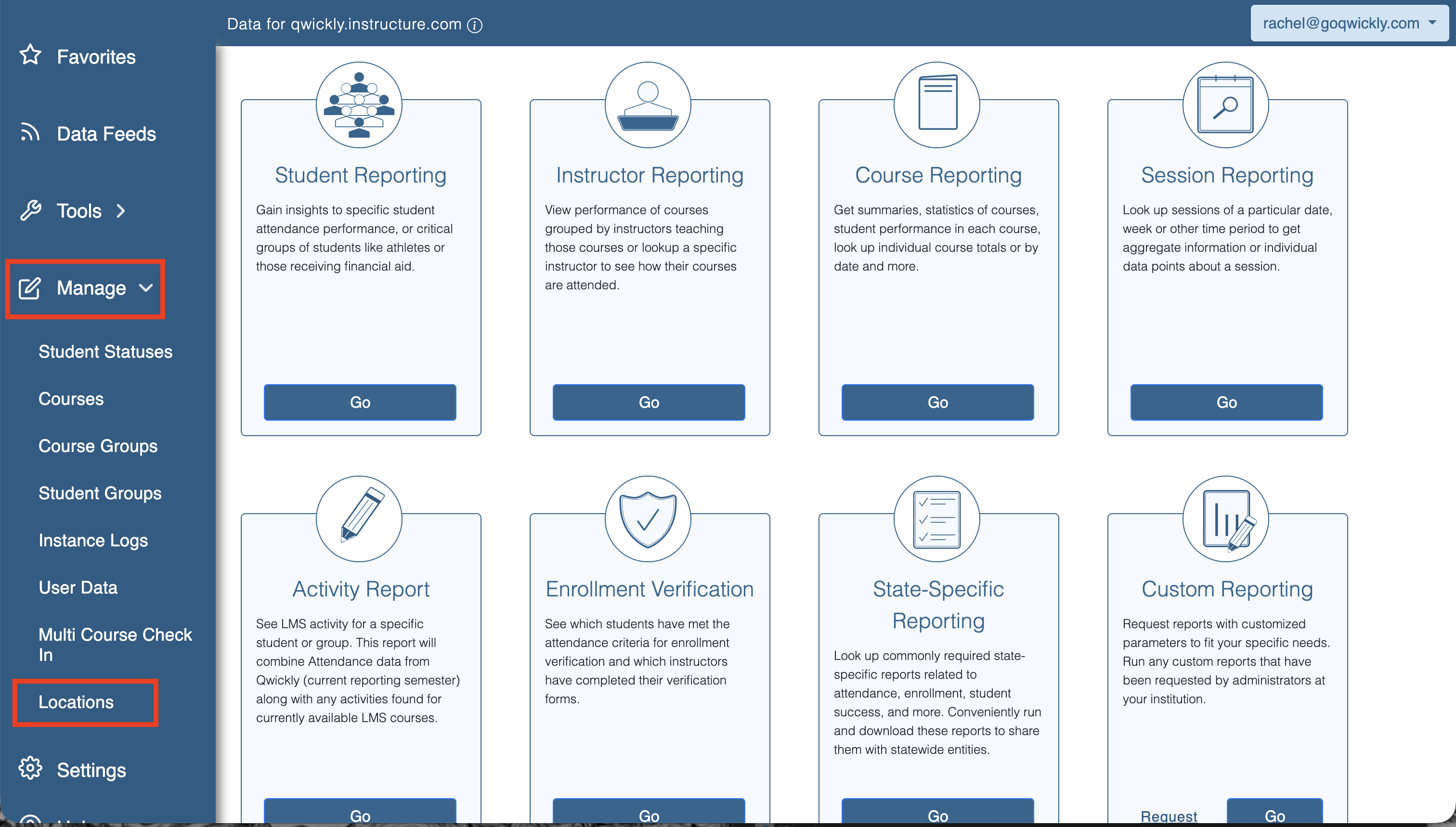Click the Enrollment Verification title
This screenshot has width=1456, height=827.
[650, 590]
